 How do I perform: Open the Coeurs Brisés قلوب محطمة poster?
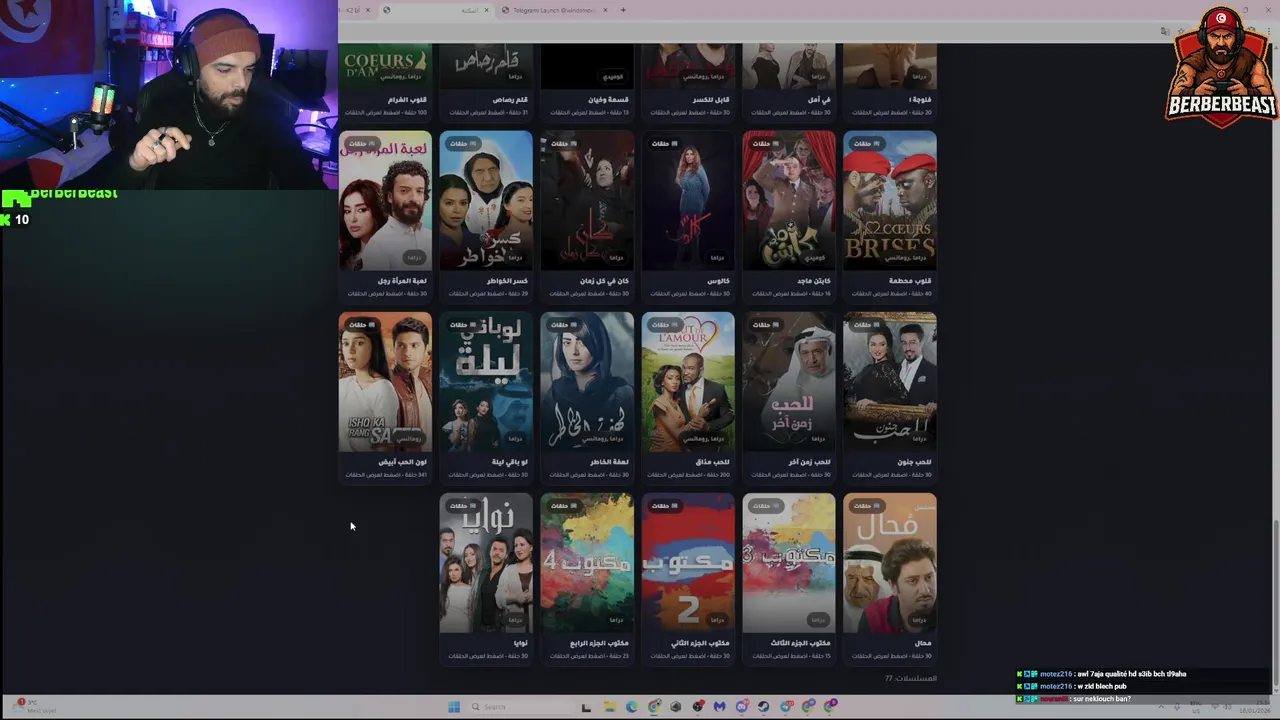[x=890, y=200]
